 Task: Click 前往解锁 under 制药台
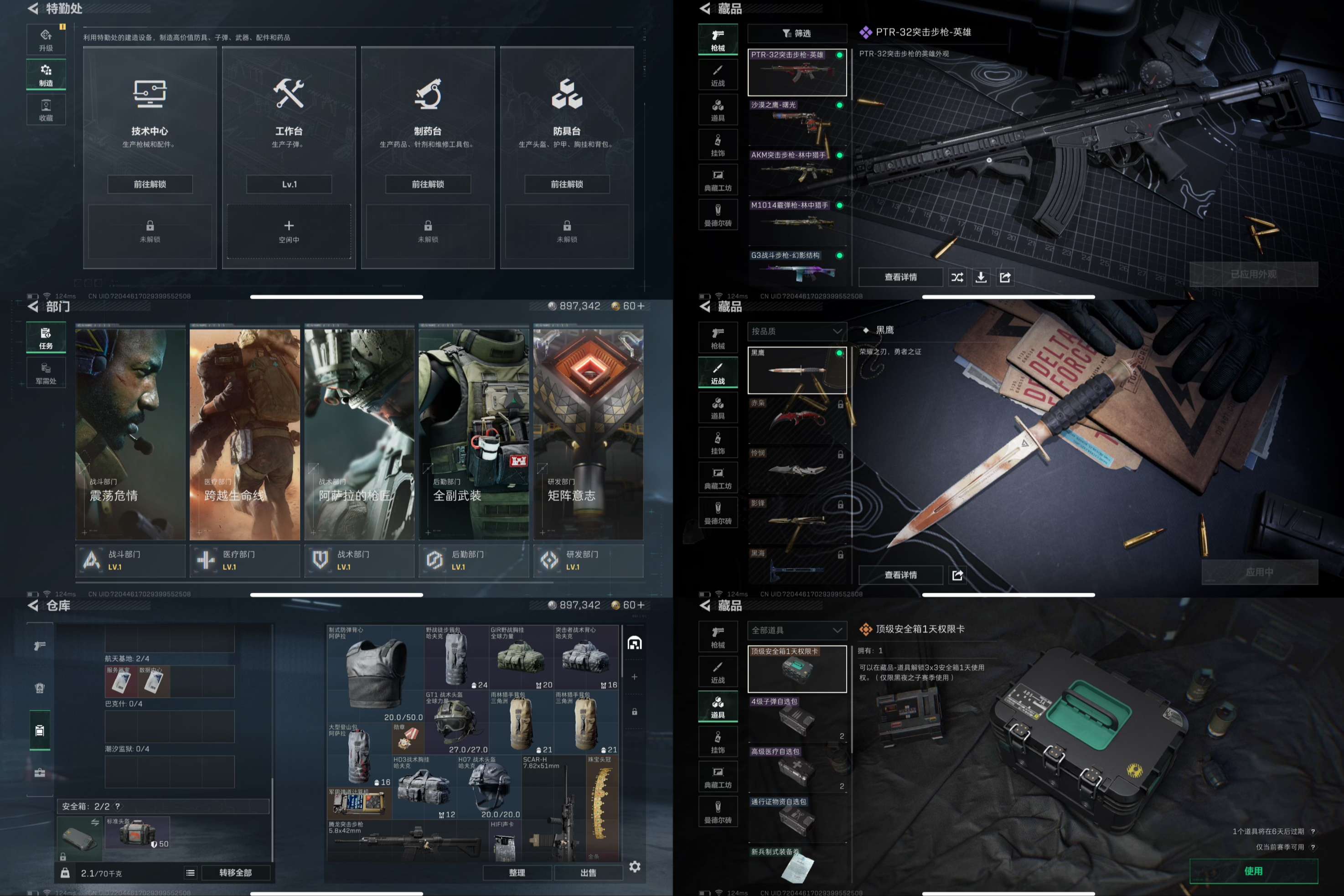coord(428,184)
